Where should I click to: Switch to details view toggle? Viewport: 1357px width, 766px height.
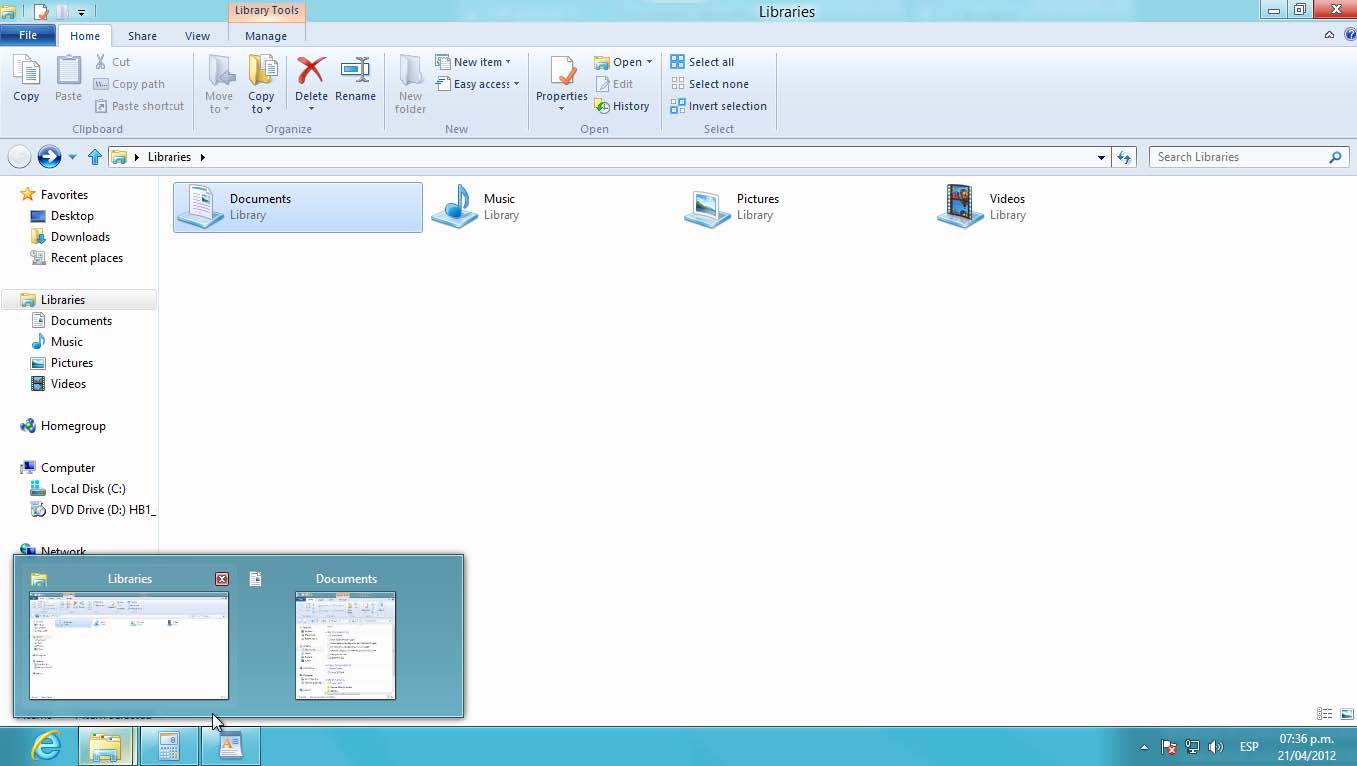[1325, 714]
